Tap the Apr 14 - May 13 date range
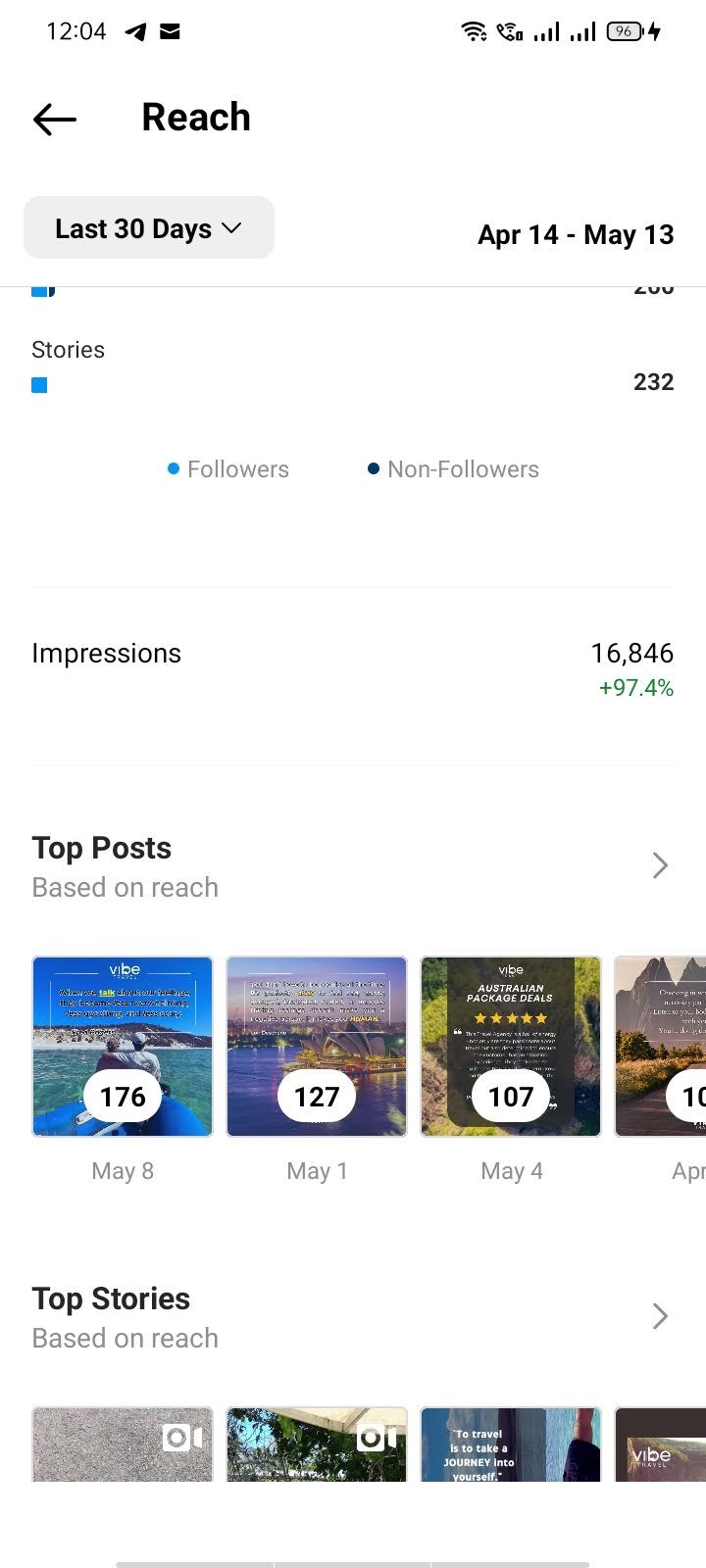Viewport: 706px width, 1568px height. [x=576, y=235]
